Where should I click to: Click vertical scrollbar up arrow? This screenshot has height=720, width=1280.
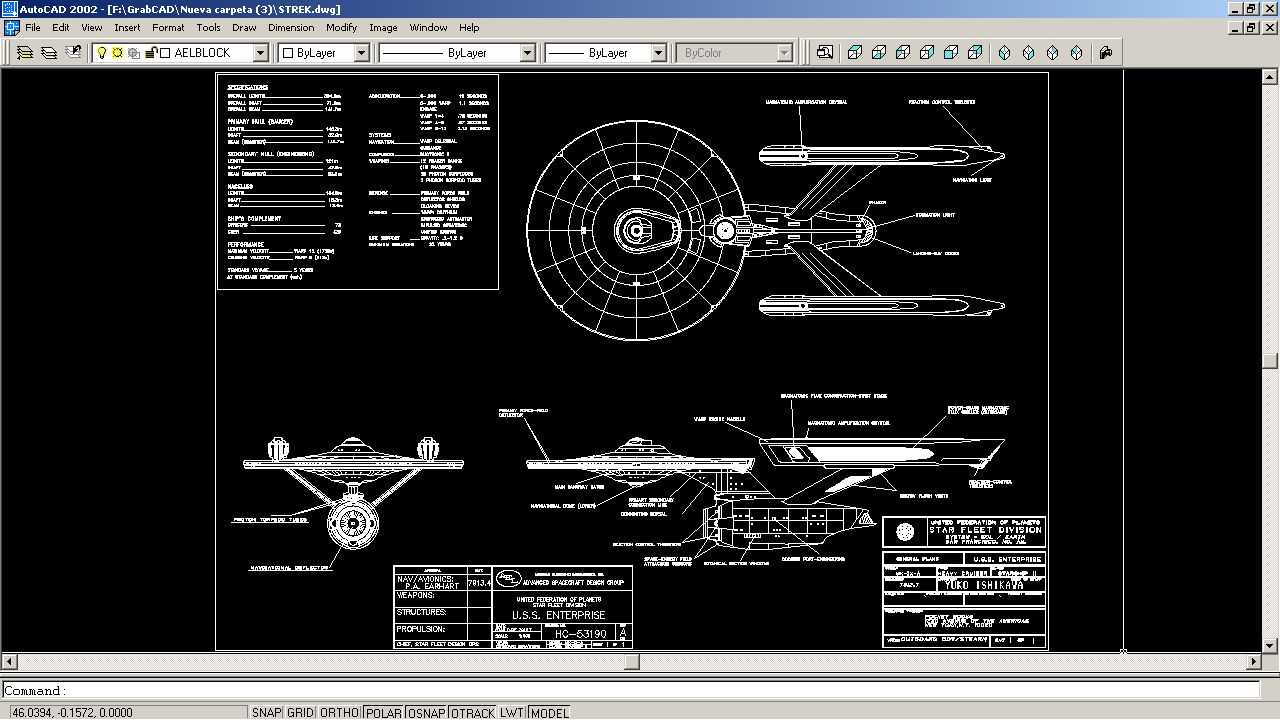click(1271, 76)
